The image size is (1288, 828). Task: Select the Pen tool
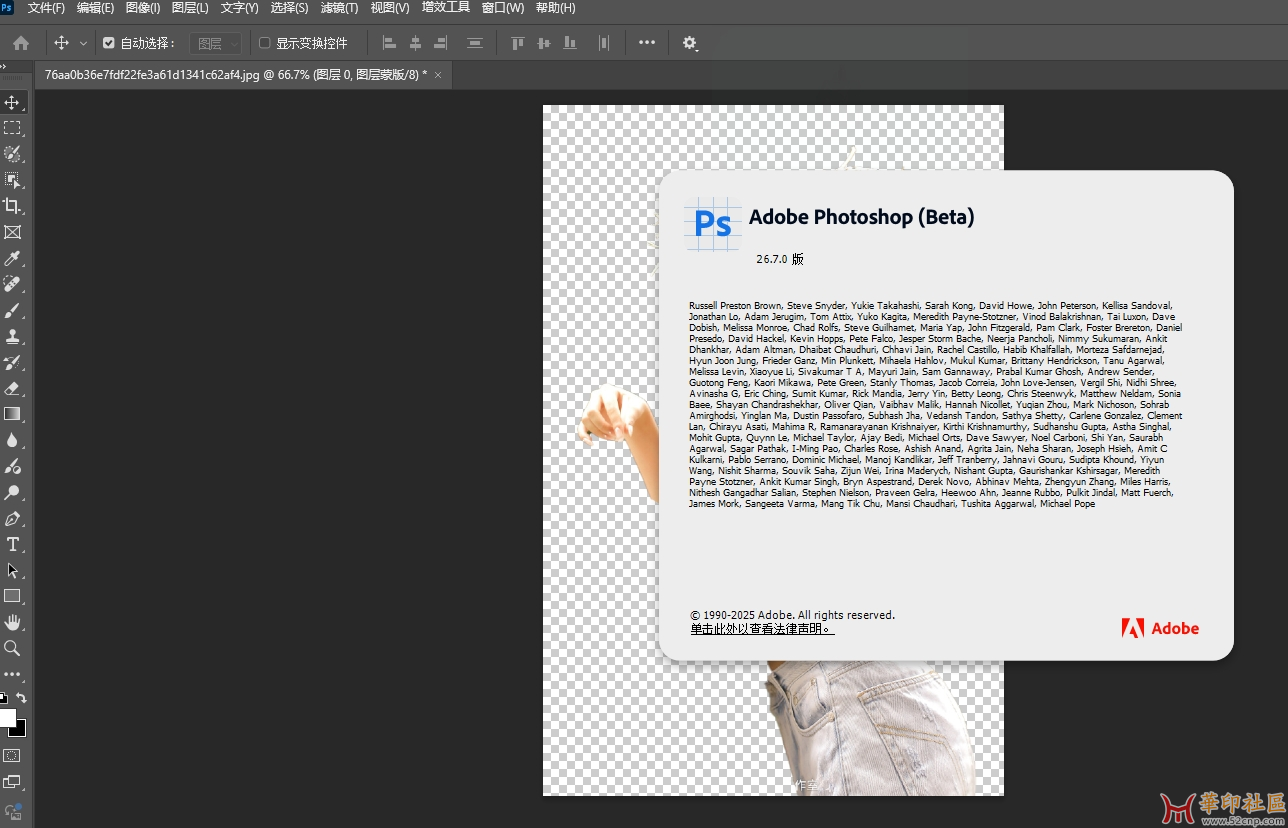coord(12,518)
